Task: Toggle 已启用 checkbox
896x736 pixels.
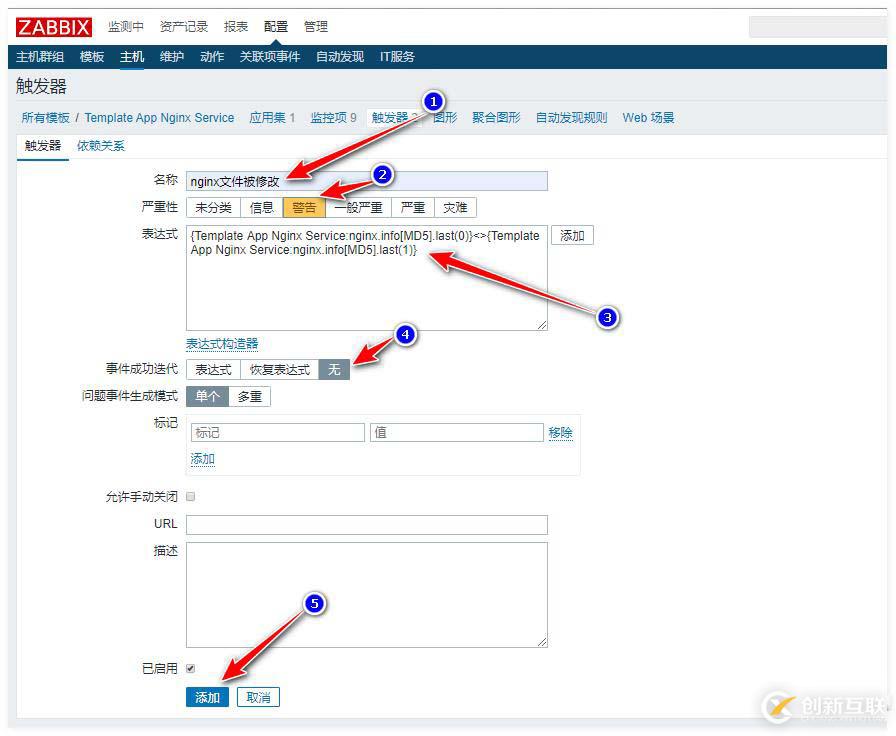Action: (191, 668)
